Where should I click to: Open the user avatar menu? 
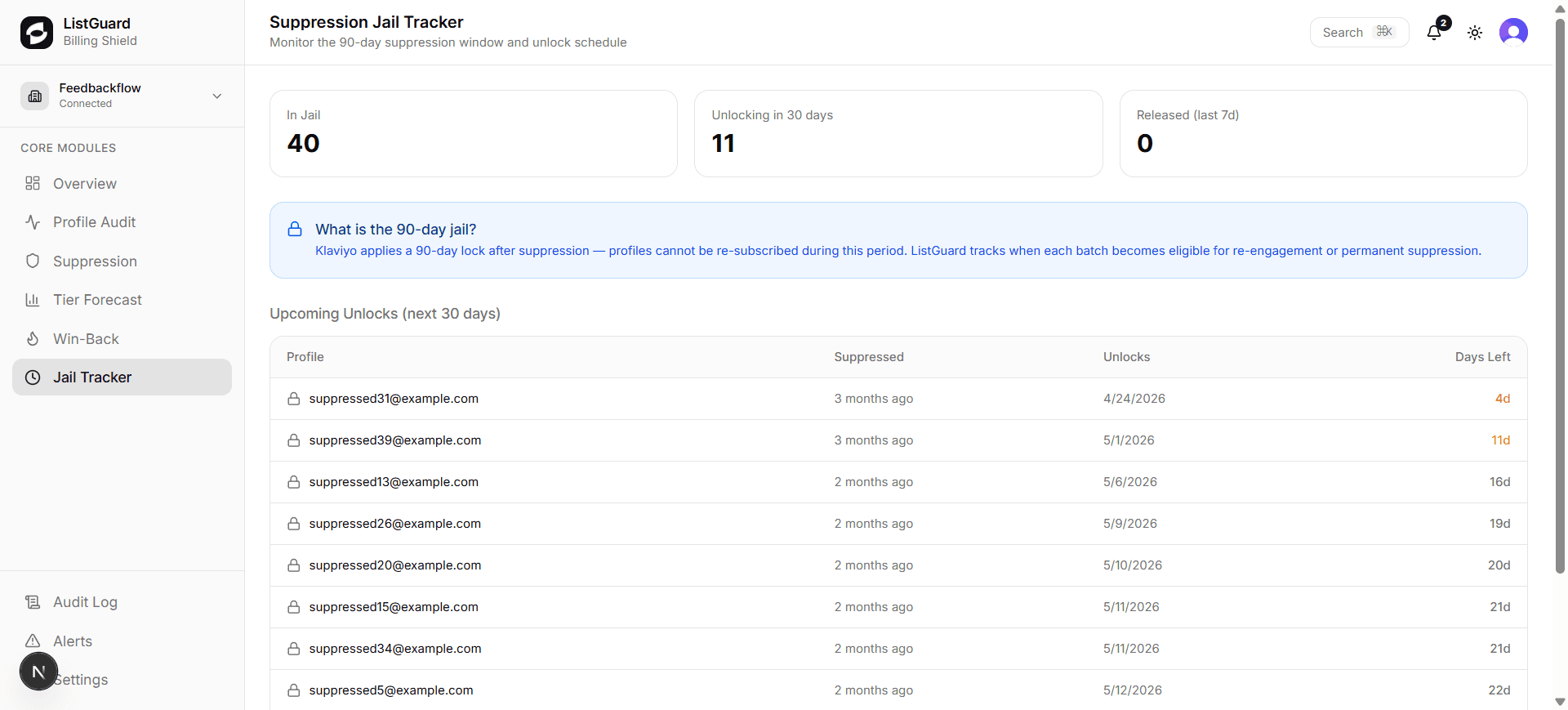tap(1513, 33)
